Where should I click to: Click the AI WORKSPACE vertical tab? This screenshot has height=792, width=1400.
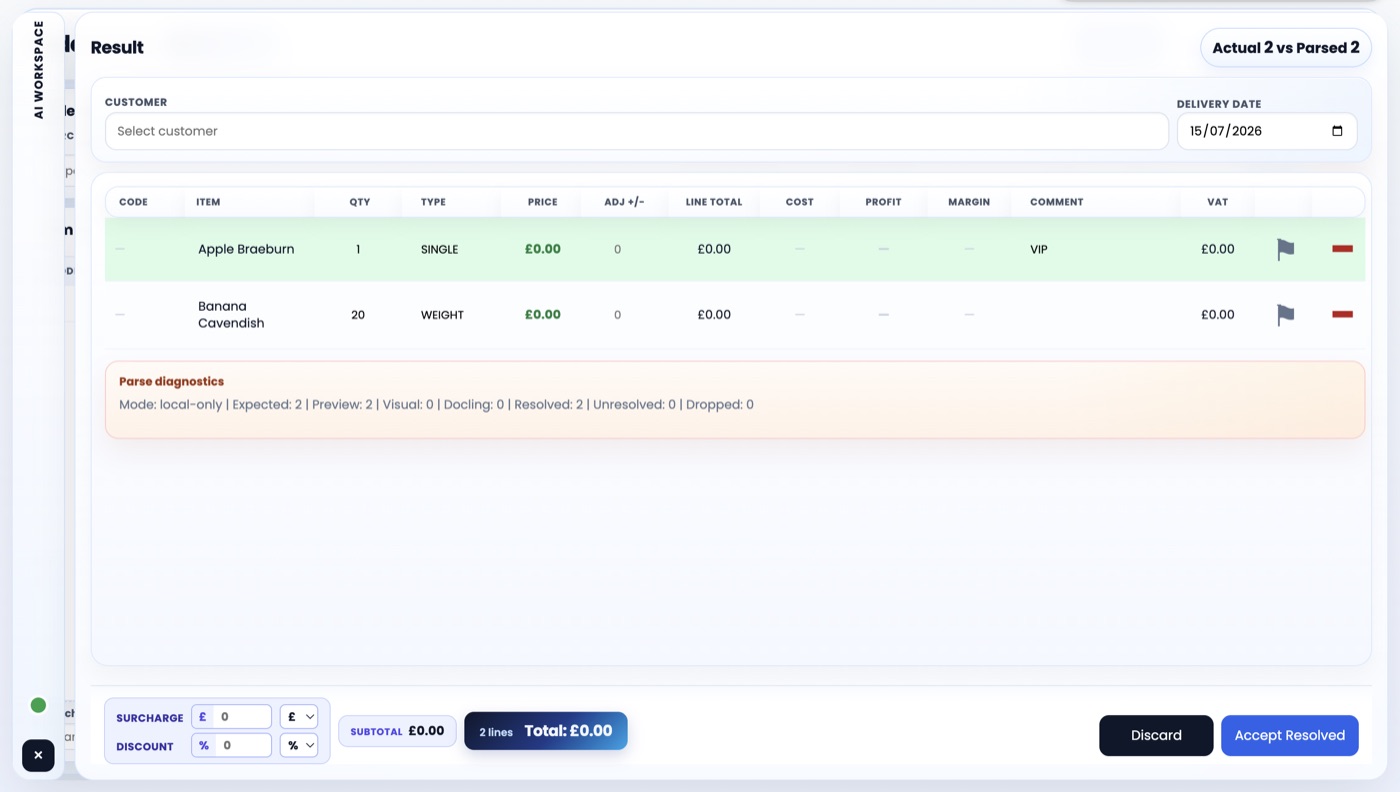pos(39,70)
